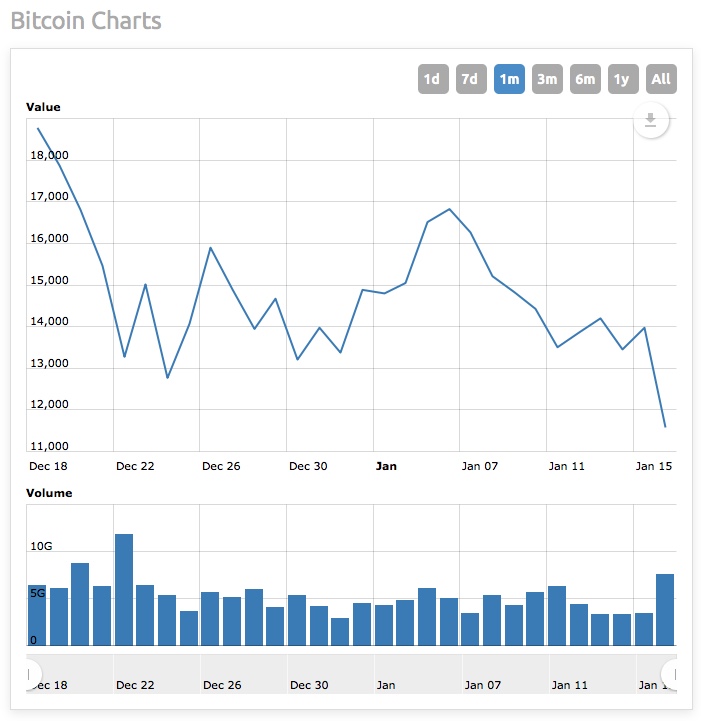Select the last volume bar at Jan 15
The width and height of the screenshot is (701, 721).
[665, 609]
